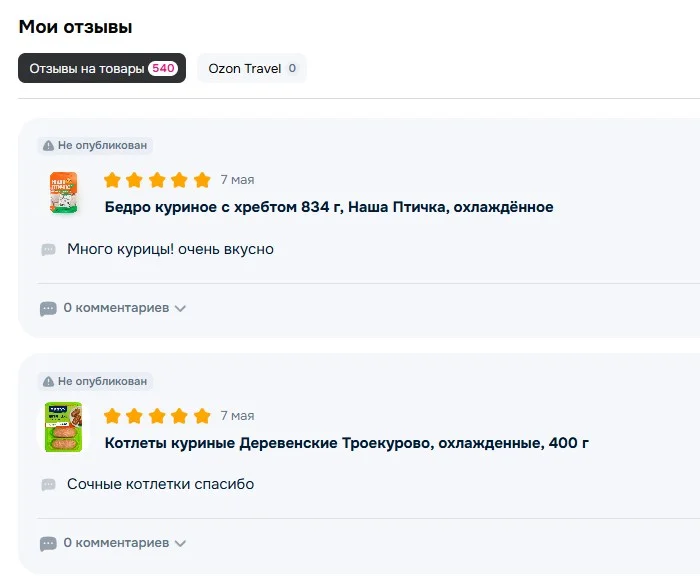Click the first 'Не опубликован' status badge
Image resolution: width=700 pixels, height=582 pixels.
[95, 146]
